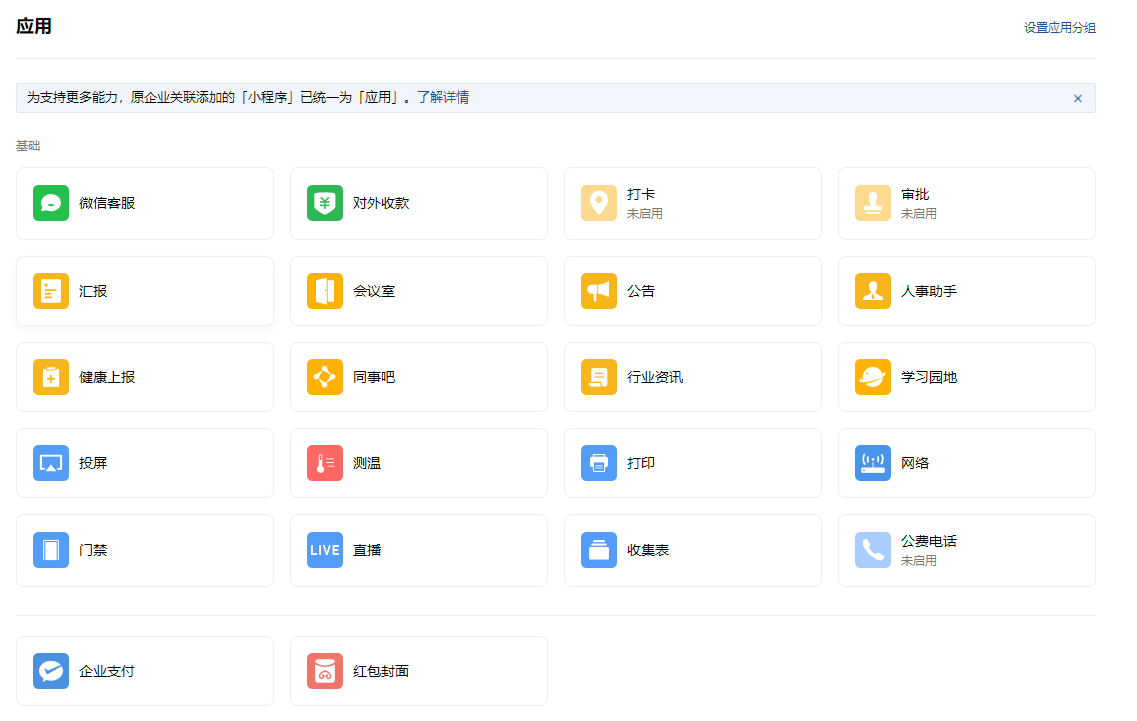Select the 直播 label
The height and width of the screenshot is (721, 1137).
click(x=367, y=550)
